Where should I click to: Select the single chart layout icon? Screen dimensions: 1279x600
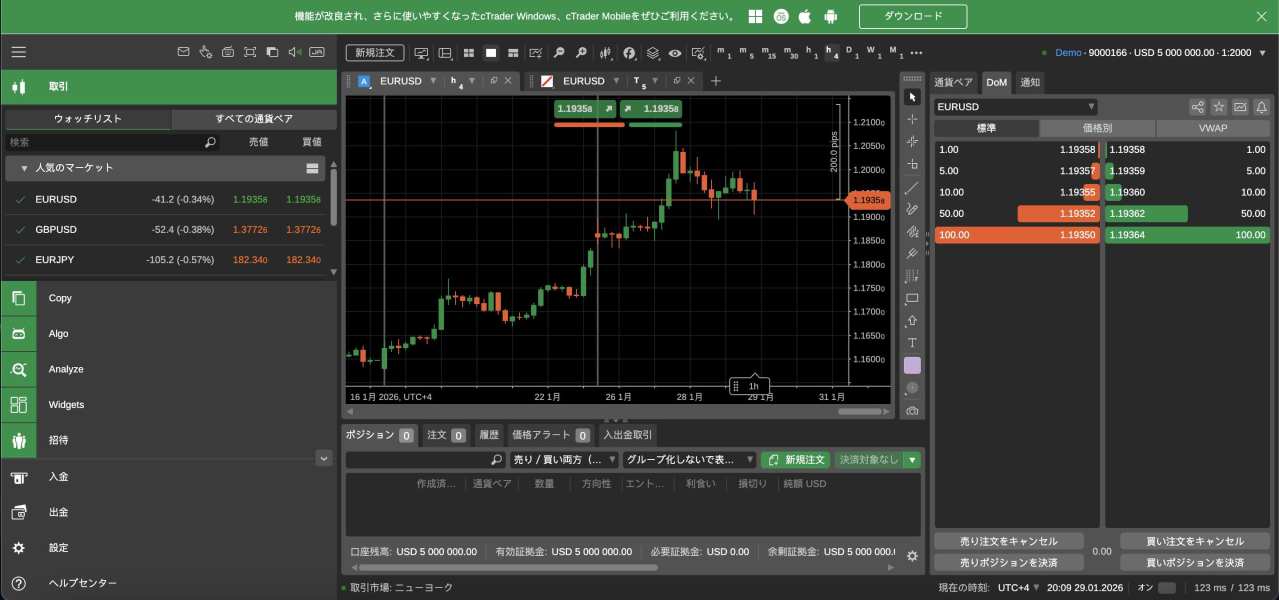491,52
